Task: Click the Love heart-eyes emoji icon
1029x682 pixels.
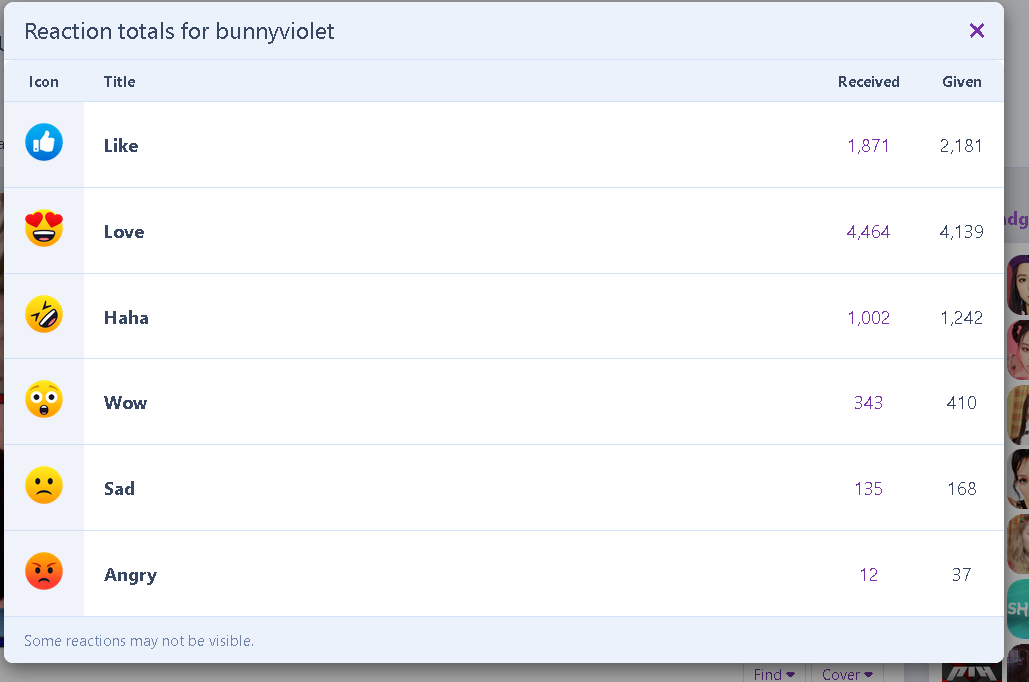Action: click(44, 228)
